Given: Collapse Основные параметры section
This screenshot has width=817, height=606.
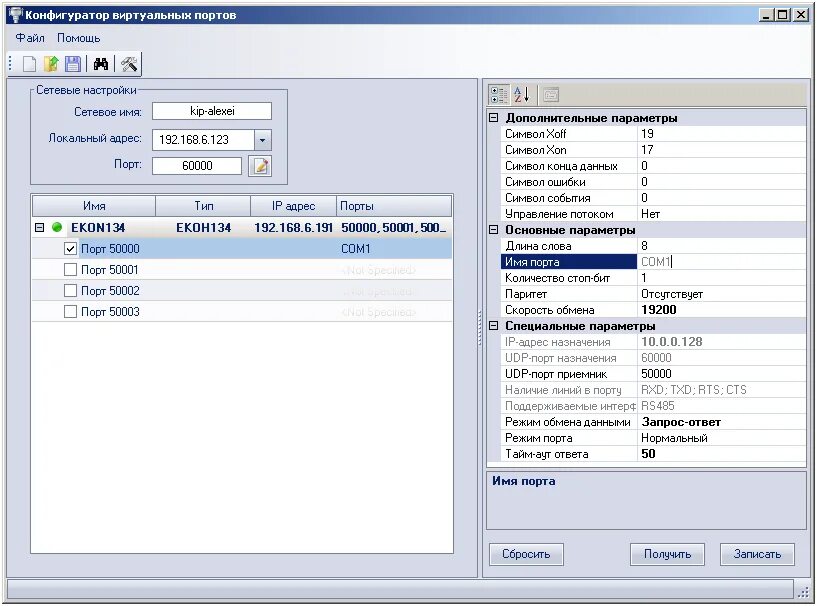Looking at the screenshot, I should coord(493,230).
